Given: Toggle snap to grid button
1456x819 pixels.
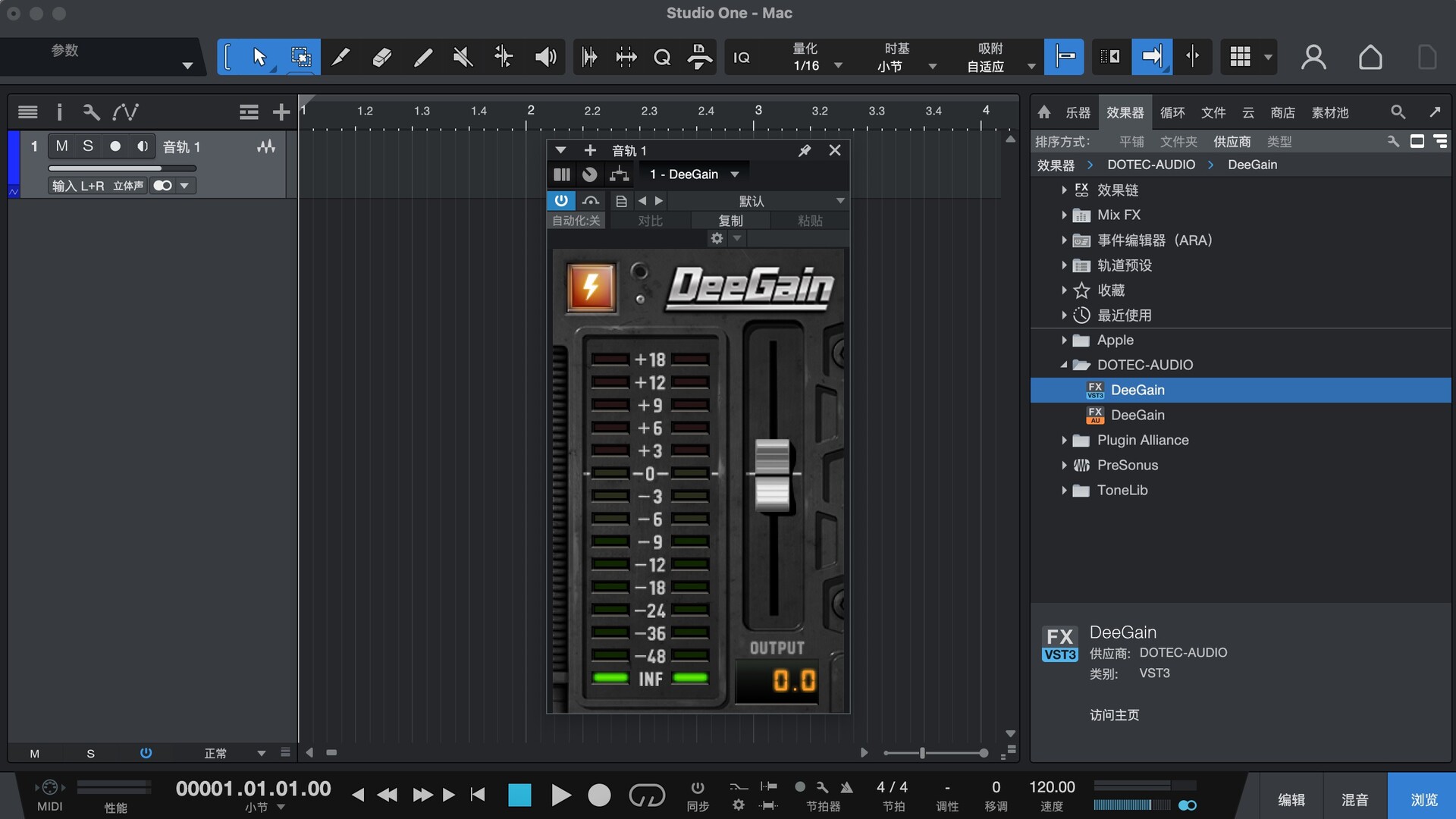Looking at the screenshot, I should click(x=1064, y=57).
